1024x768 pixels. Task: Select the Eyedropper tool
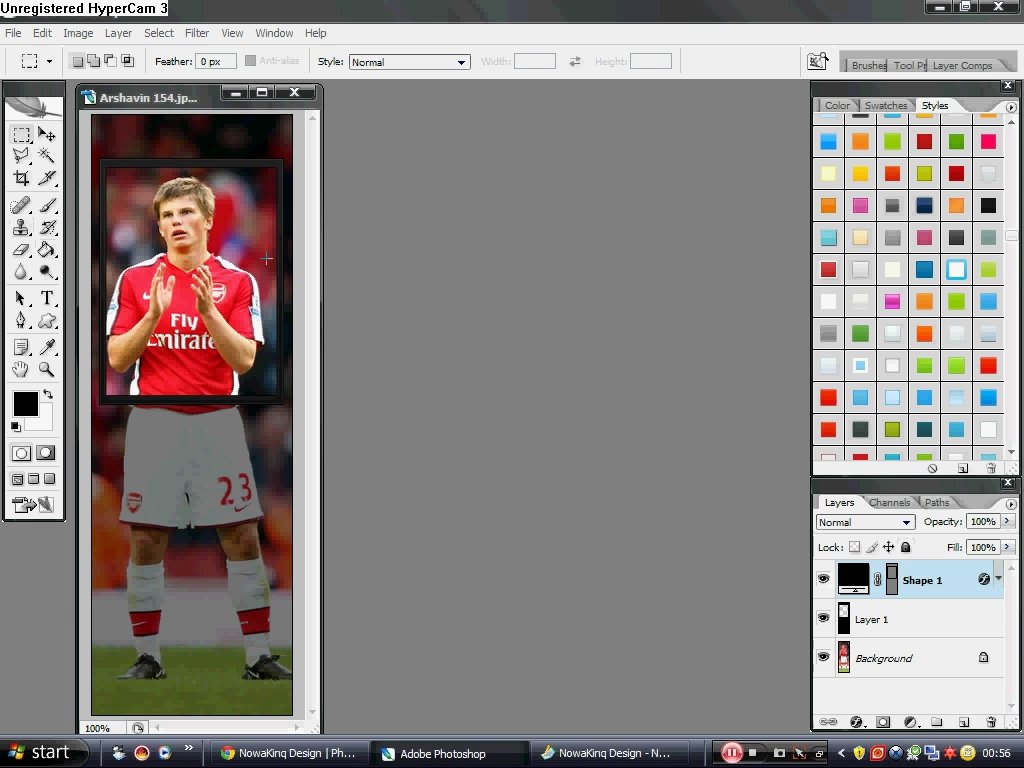46,347
